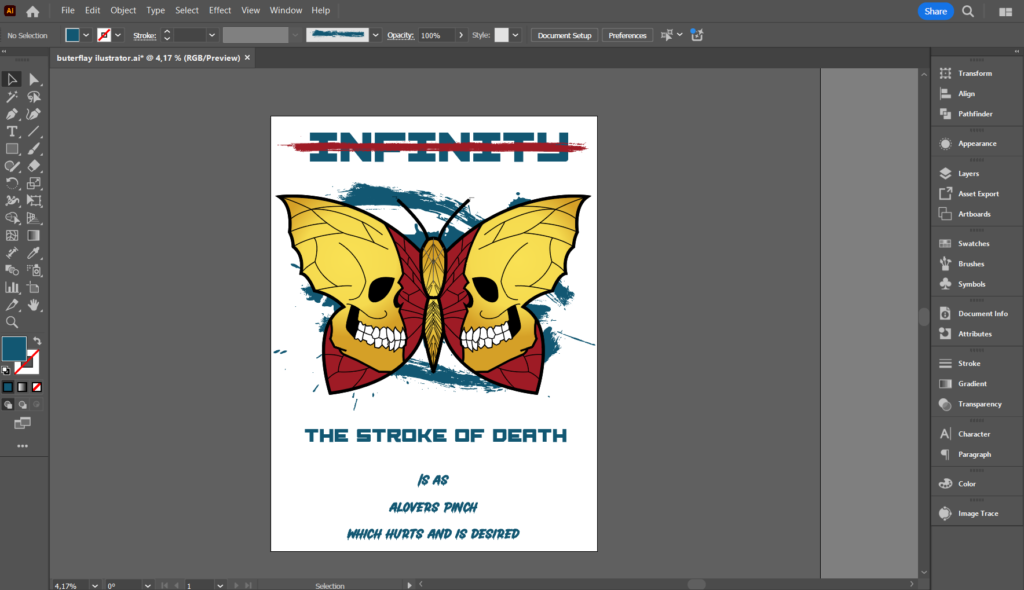
Task: Select the Zoom tool in toolbar
Action: click(12, 322)
